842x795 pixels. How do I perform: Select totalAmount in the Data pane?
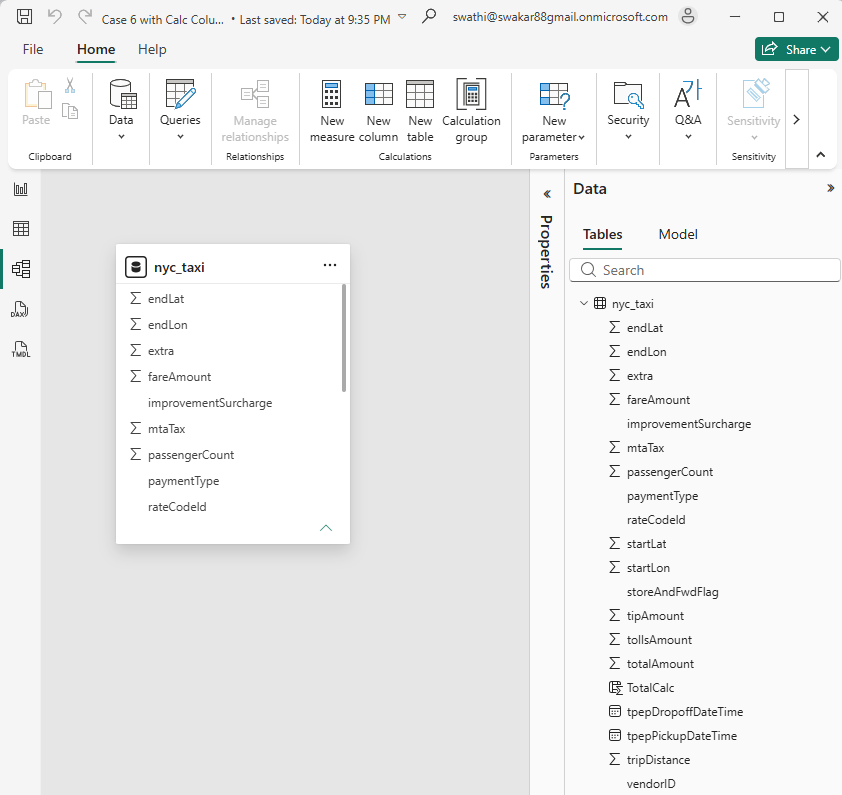point(660,664)
